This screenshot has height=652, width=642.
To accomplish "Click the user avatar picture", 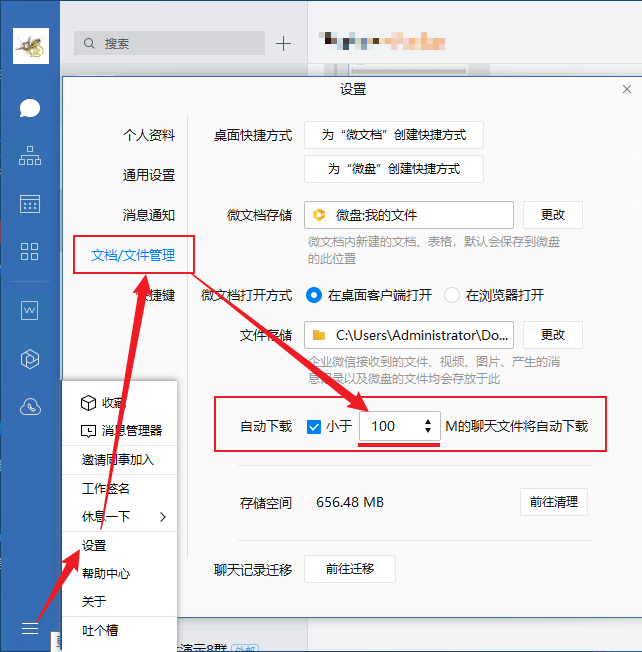I will pyautogui.click(x=31, y=46).
